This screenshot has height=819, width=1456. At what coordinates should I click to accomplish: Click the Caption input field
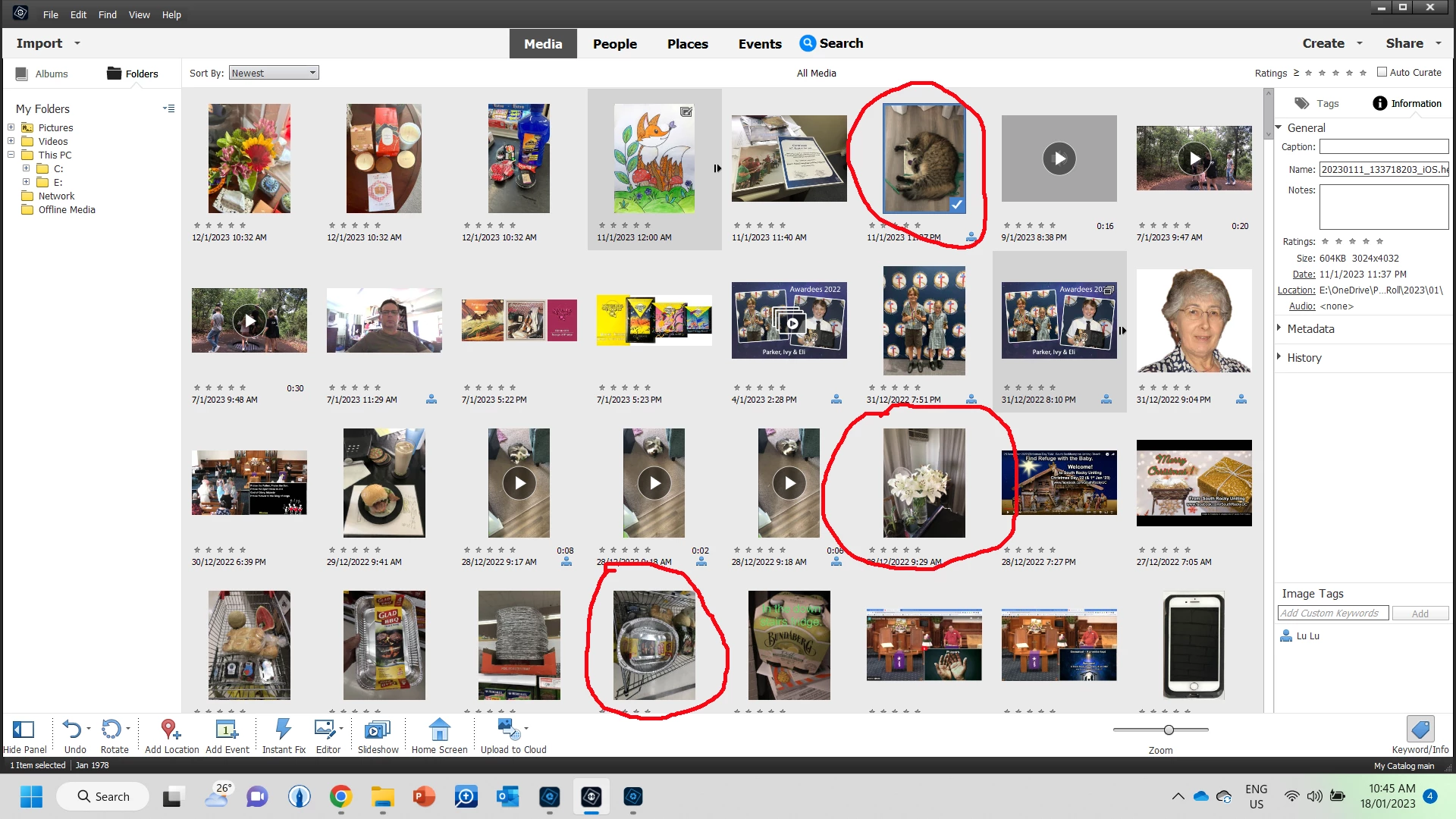pos(1383,146)
